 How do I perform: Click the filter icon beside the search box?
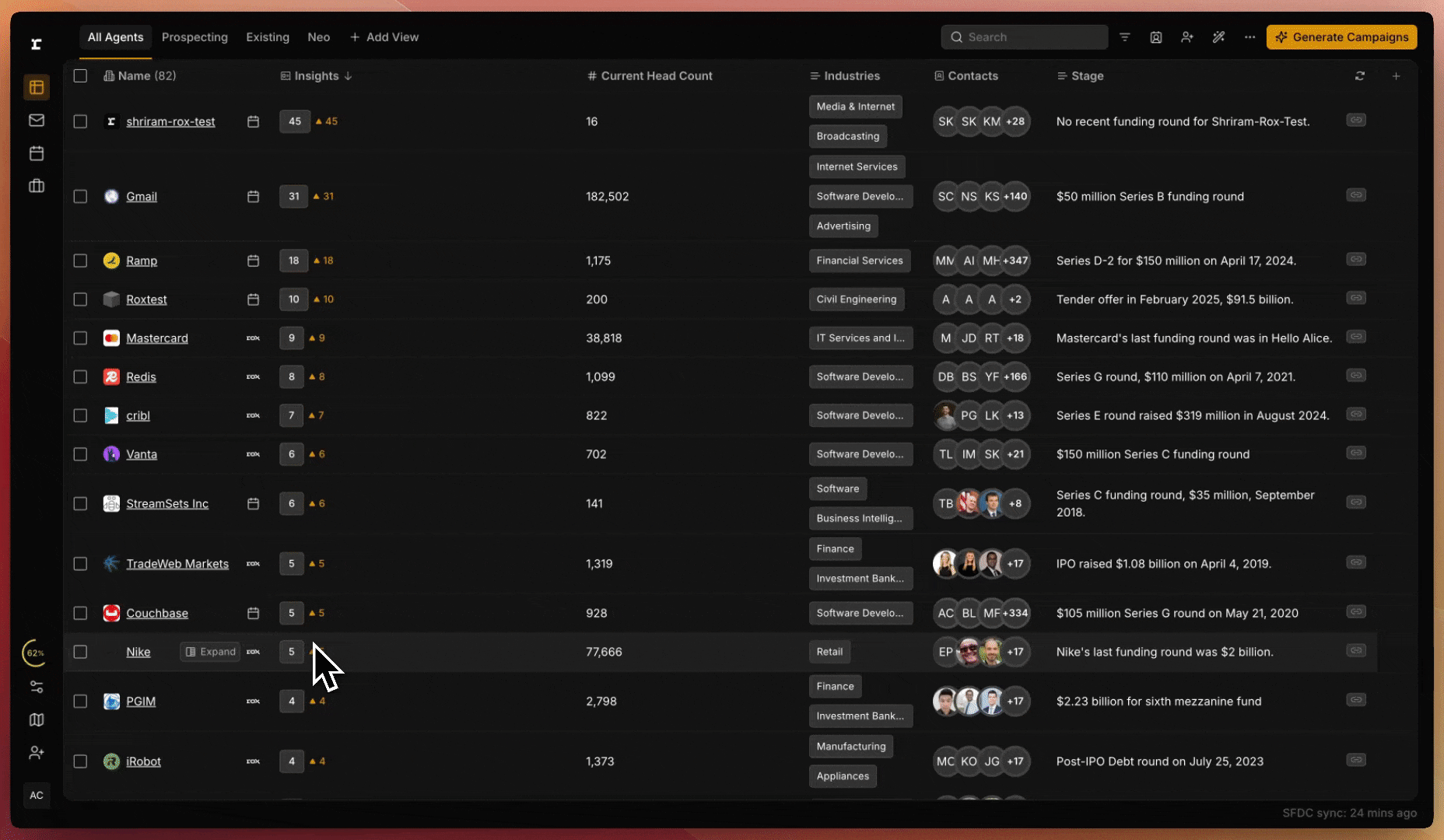click(1124, 37)
